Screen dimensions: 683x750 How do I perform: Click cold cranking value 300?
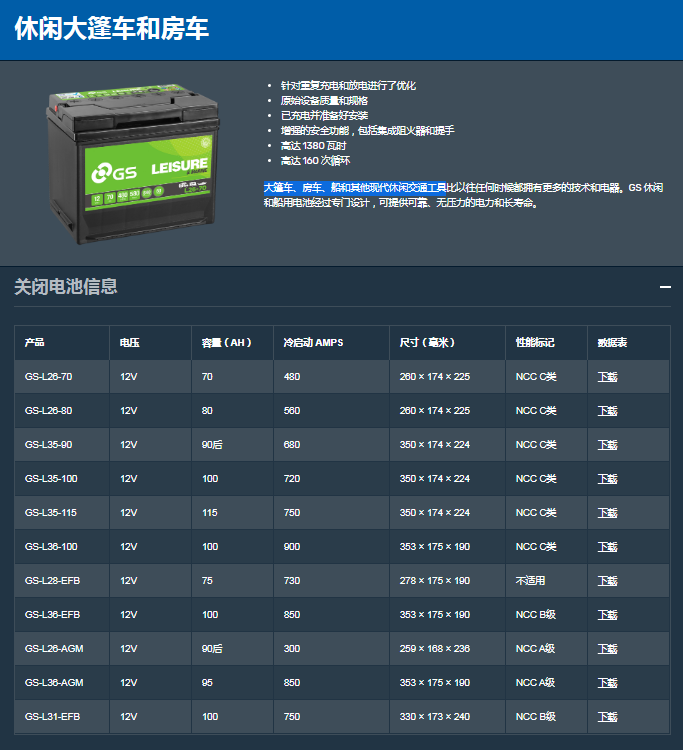(292, 649)
